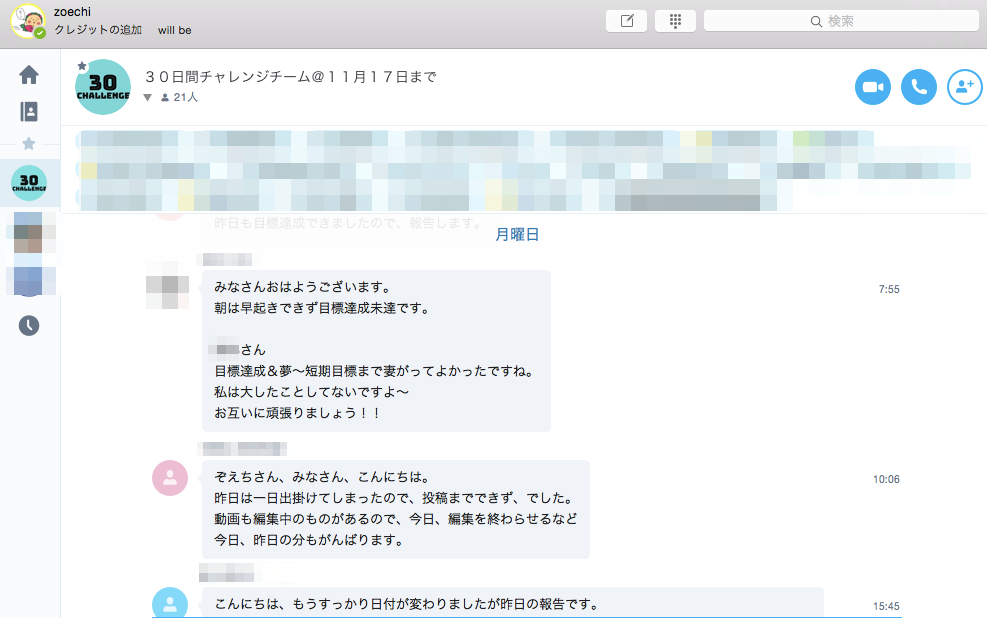This screenshot has height=618, width=987.
Task: Click the message こんにちは、もうすっかり日付が
Action: point(512,603)
